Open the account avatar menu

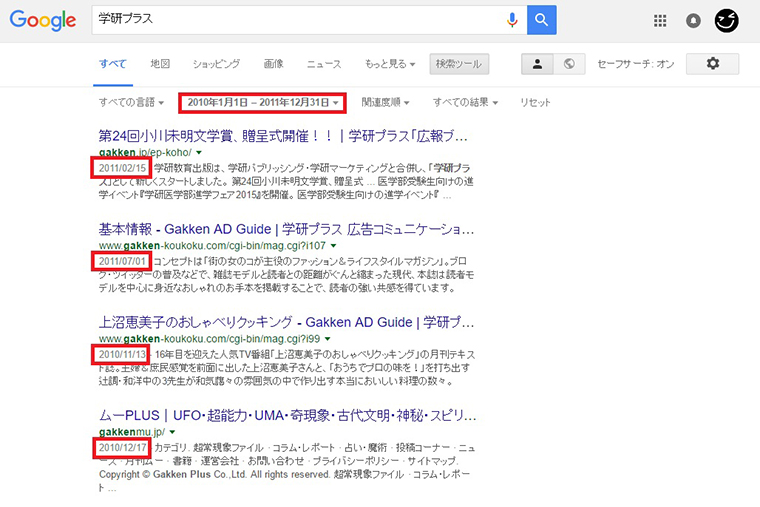tap(727, 20)
